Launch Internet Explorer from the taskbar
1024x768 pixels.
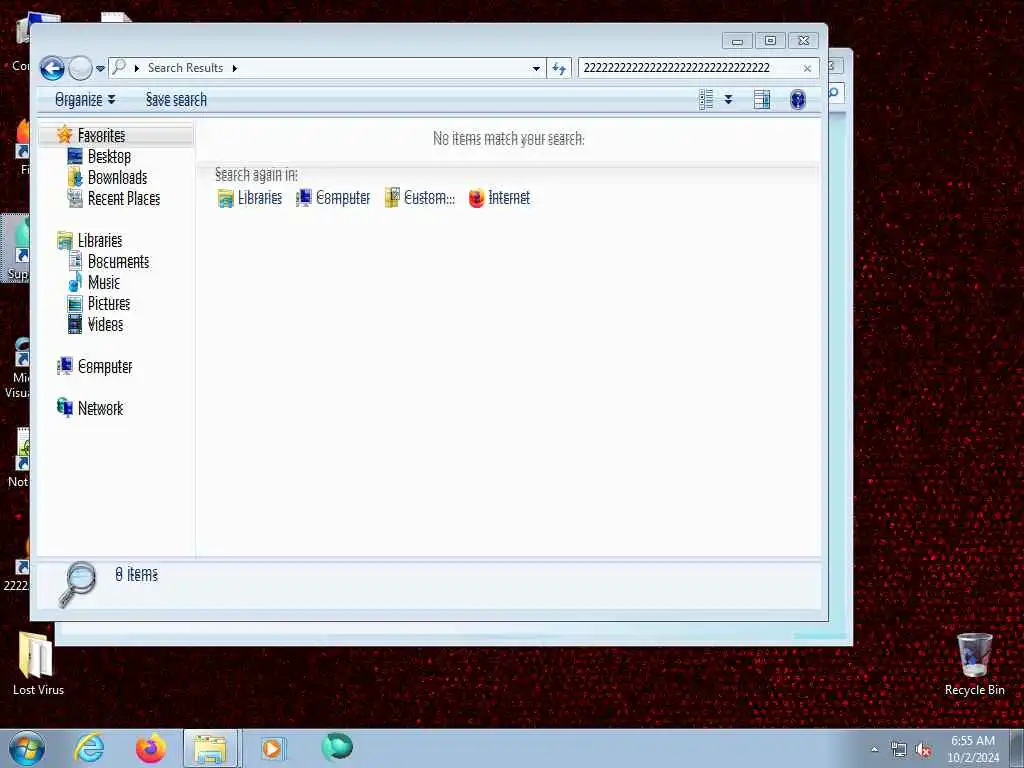[x=89, y=748]
